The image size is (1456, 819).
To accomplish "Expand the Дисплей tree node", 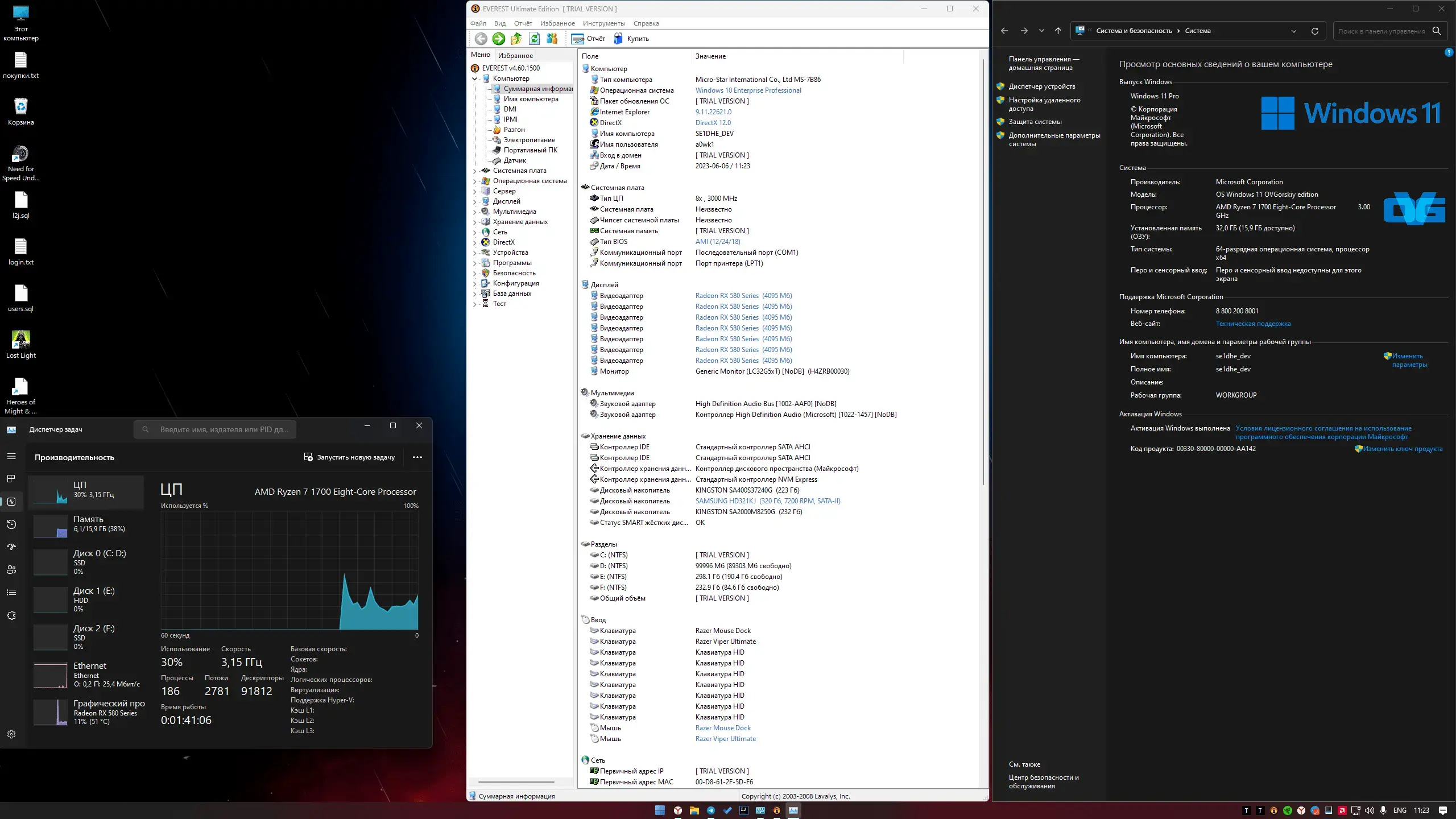I will [475, 201].
